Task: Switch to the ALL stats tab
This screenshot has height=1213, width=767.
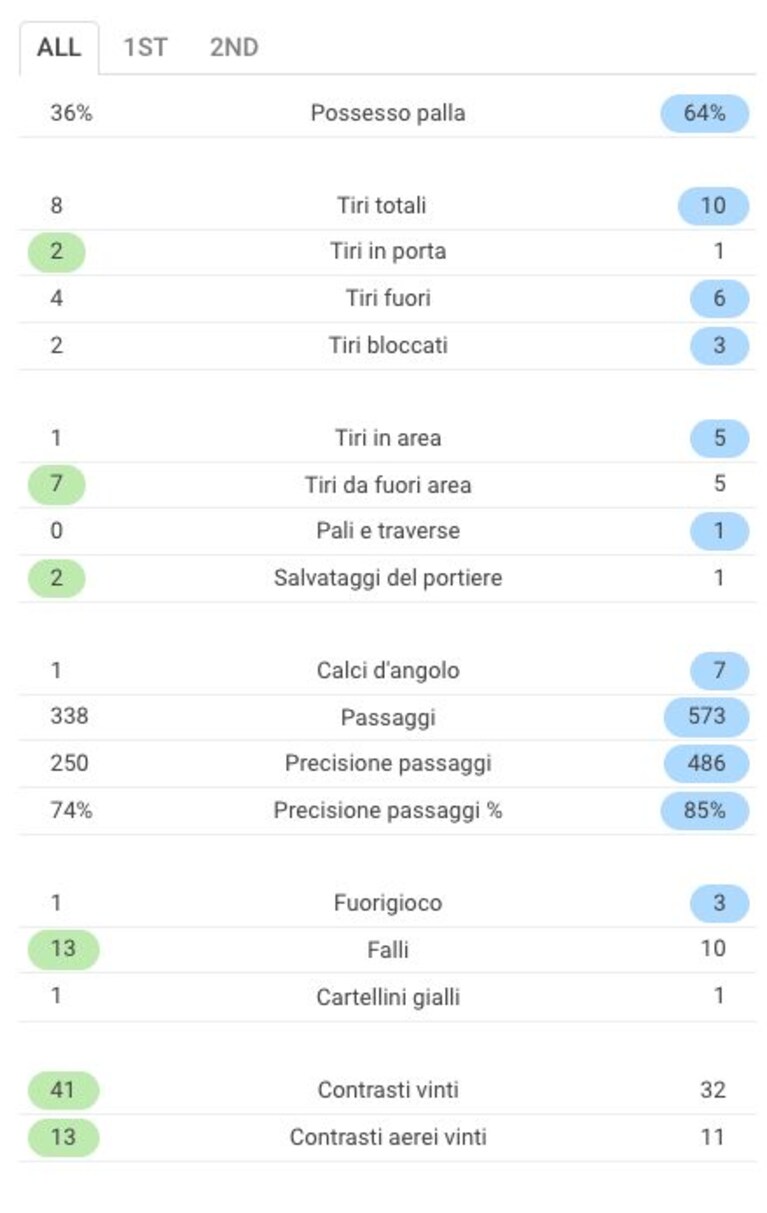Action: point(59,48)
